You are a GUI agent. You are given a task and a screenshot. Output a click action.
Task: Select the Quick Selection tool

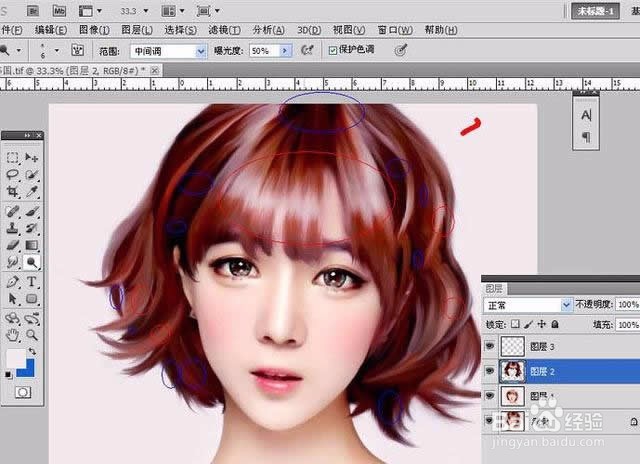[x=31, y=175]
